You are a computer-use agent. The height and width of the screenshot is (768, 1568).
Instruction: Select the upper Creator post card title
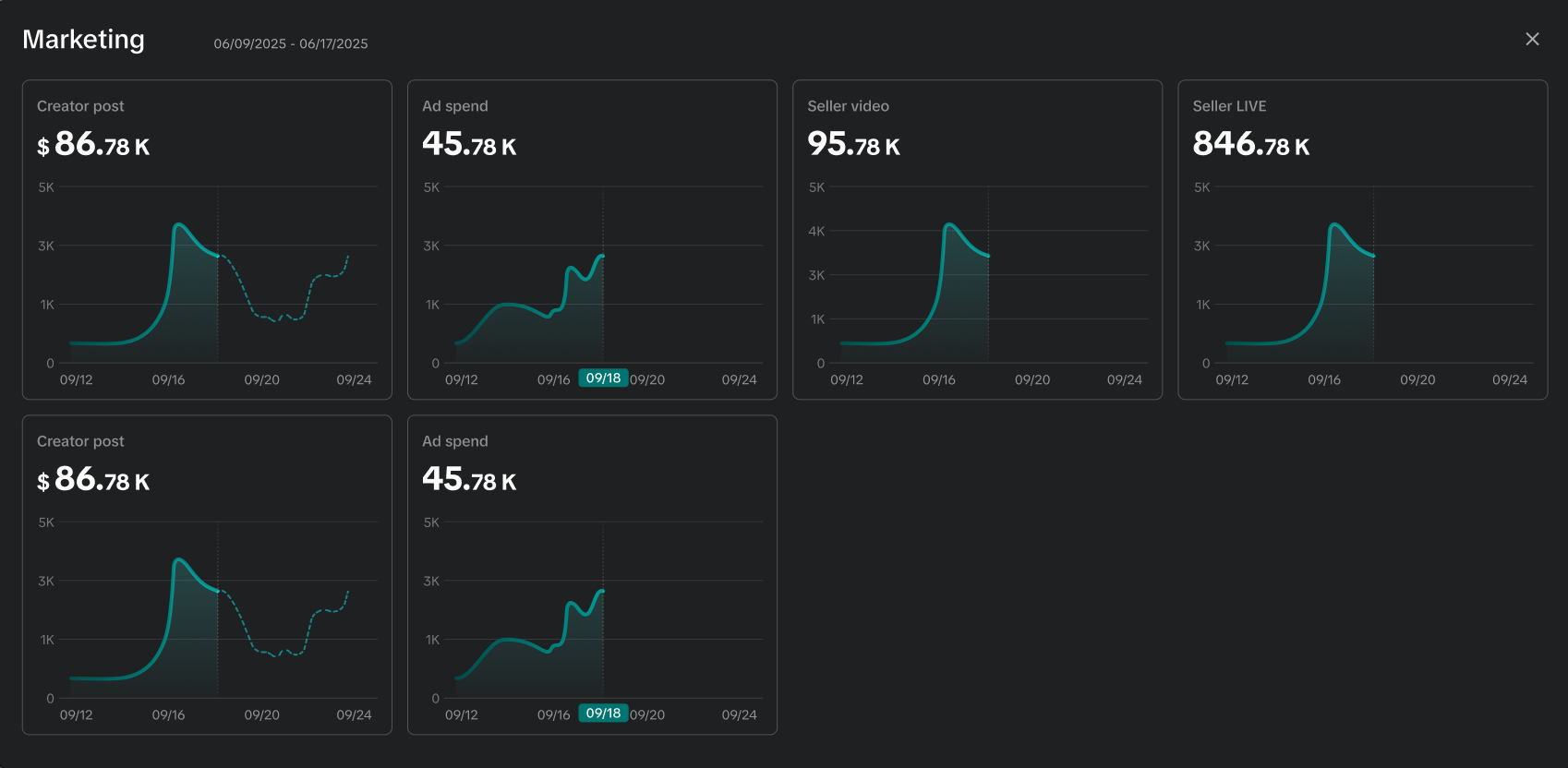point(80,106)
